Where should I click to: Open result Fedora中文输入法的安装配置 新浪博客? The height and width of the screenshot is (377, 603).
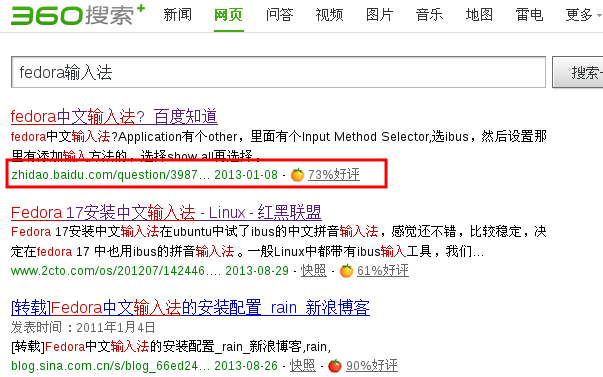(x=190, y=308)
